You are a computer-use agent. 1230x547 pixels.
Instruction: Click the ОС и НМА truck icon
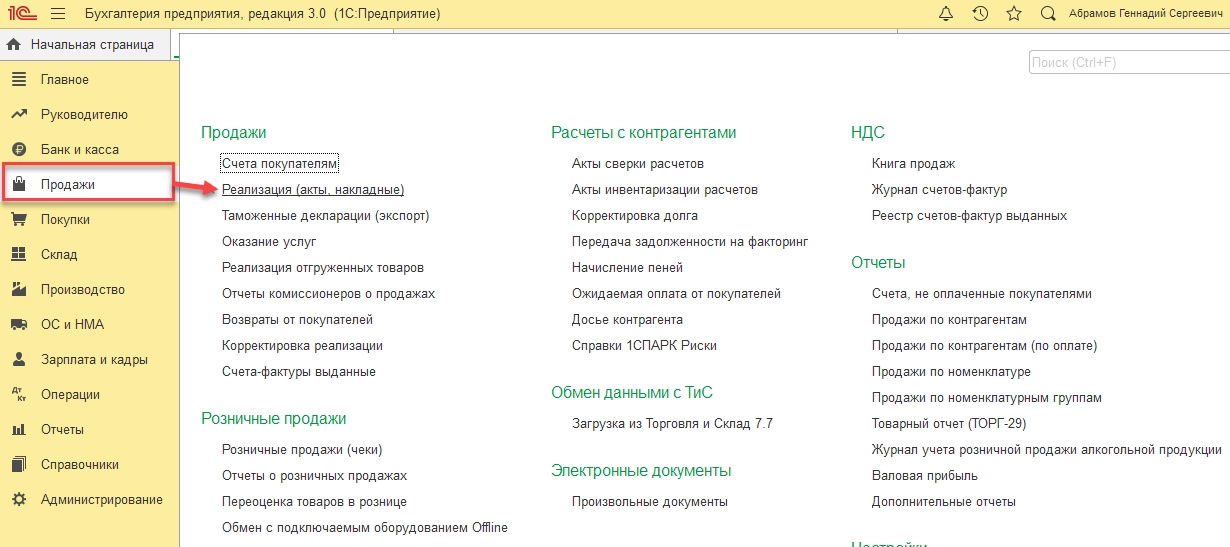click(18, 325)
